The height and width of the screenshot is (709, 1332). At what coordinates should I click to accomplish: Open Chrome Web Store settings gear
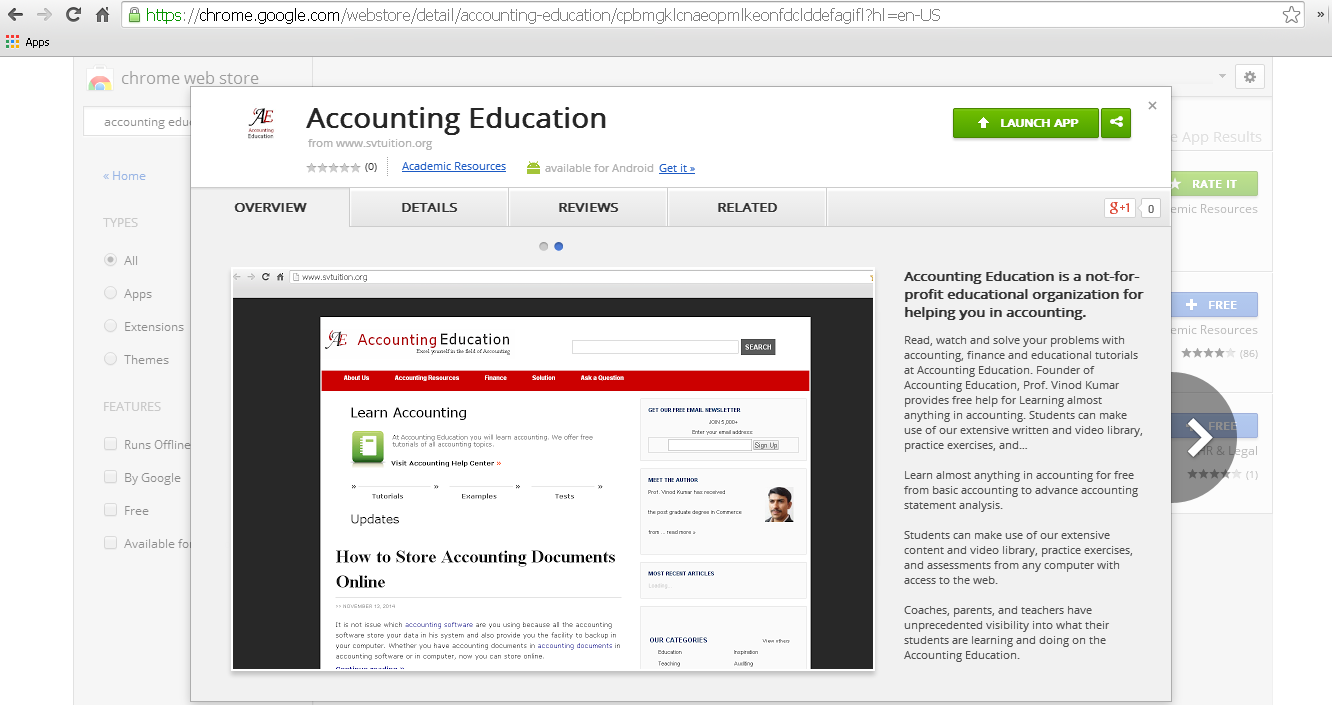point(1250,77)
